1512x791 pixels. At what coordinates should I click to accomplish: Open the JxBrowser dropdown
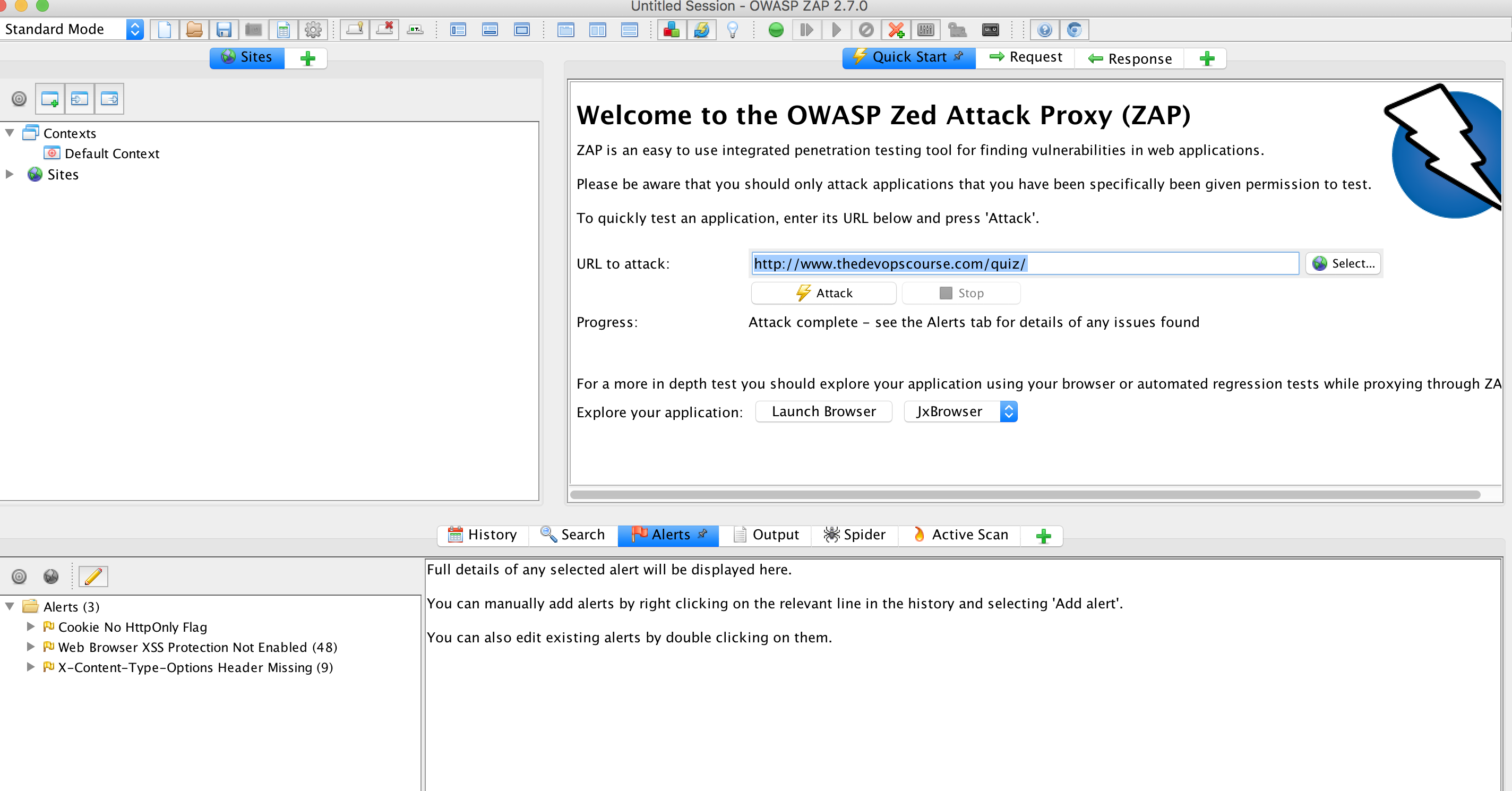click(960, 411)
